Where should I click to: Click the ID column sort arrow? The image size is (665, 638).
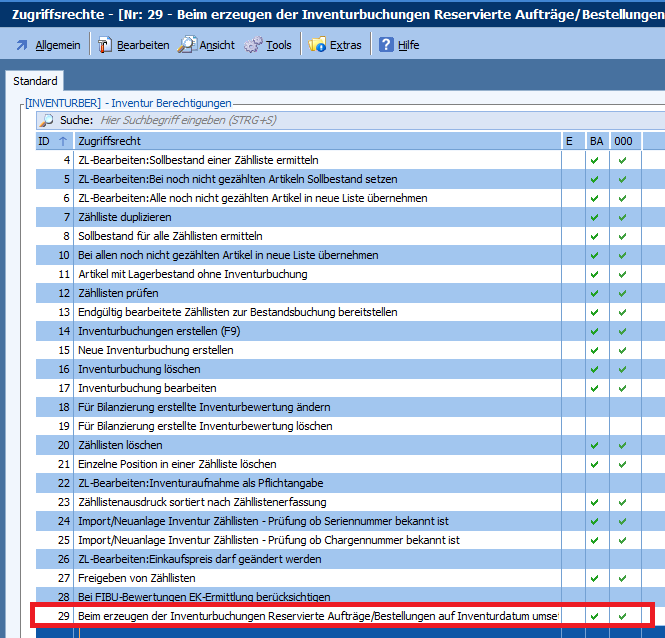(61, 141)
